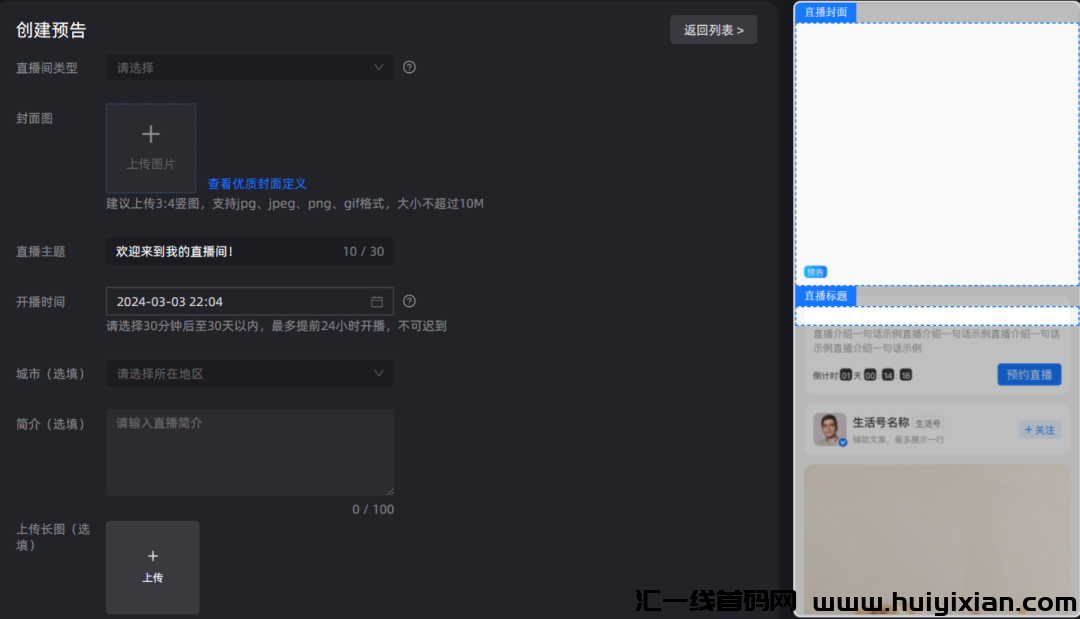Click the 直播间类型 dropdown chevron arrow

click(x=379, y=67)
